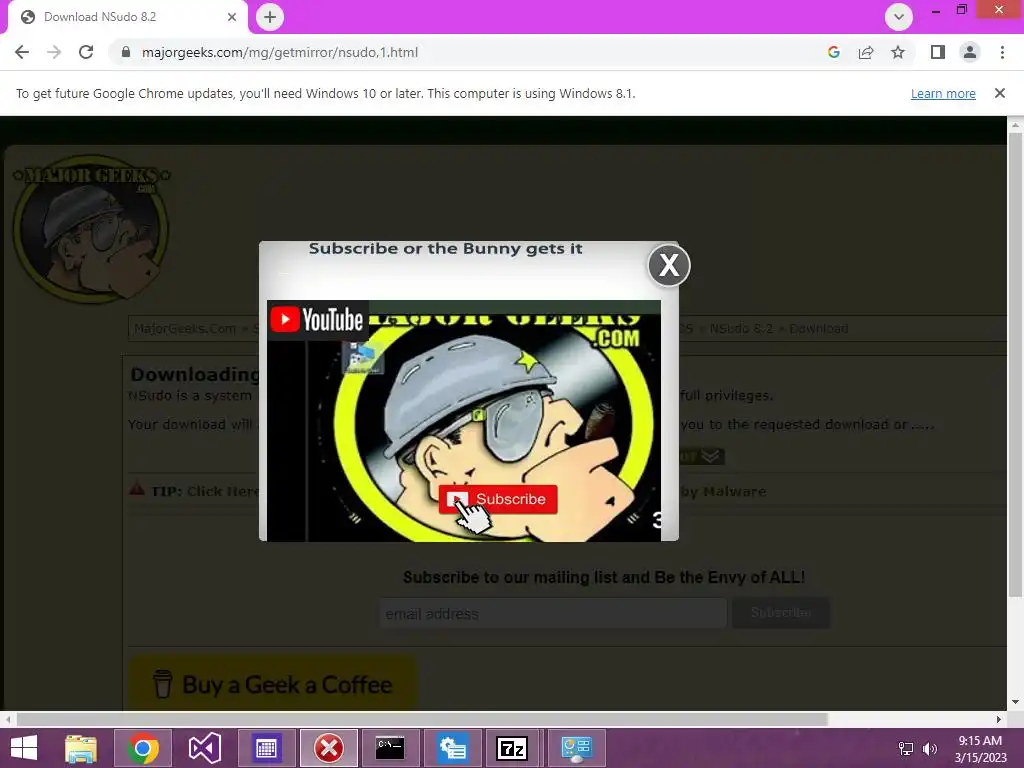This screenshot has height=768, width=1024.
Task: Click the scroll right arrow
Action: [x=999, y=720]
